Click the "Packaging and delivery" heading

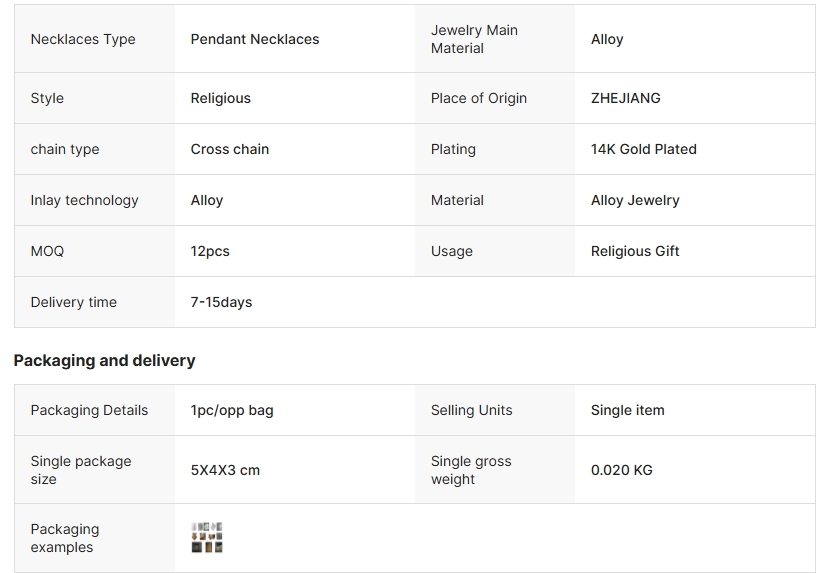point(104,360)
